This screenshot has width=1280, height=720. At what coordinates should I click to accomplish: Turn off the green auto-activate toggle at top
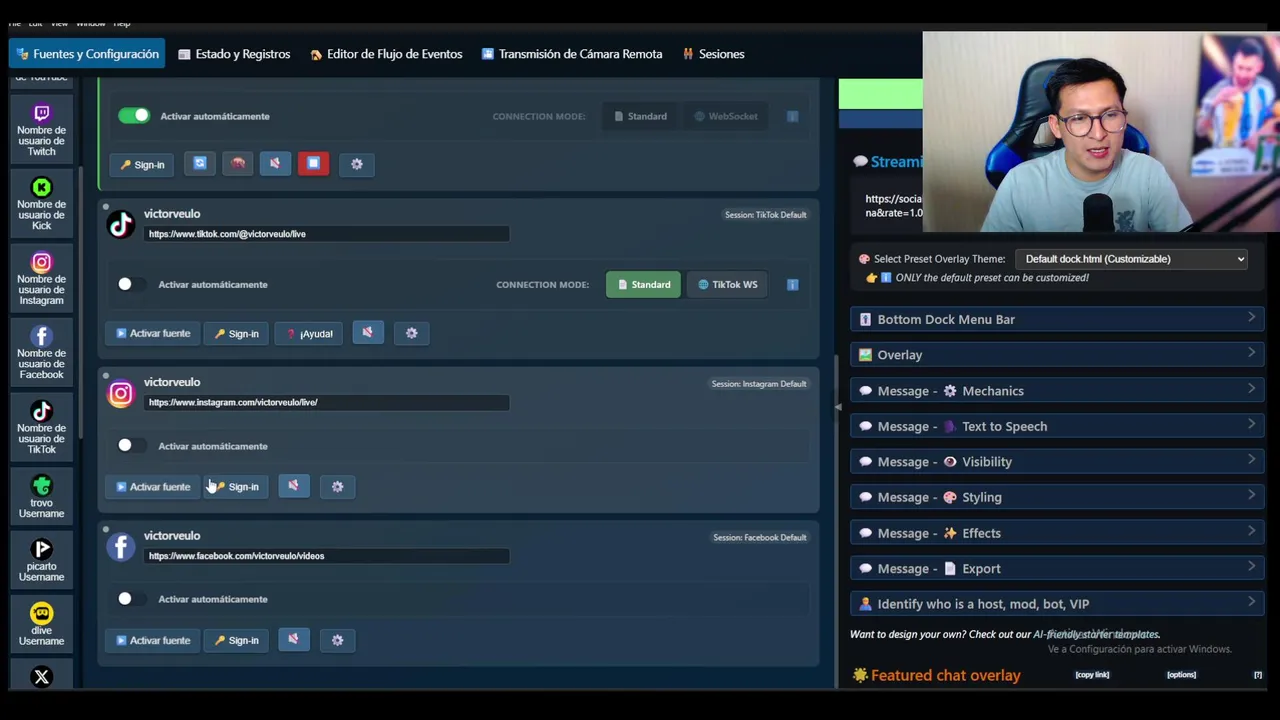click(134, 116)
